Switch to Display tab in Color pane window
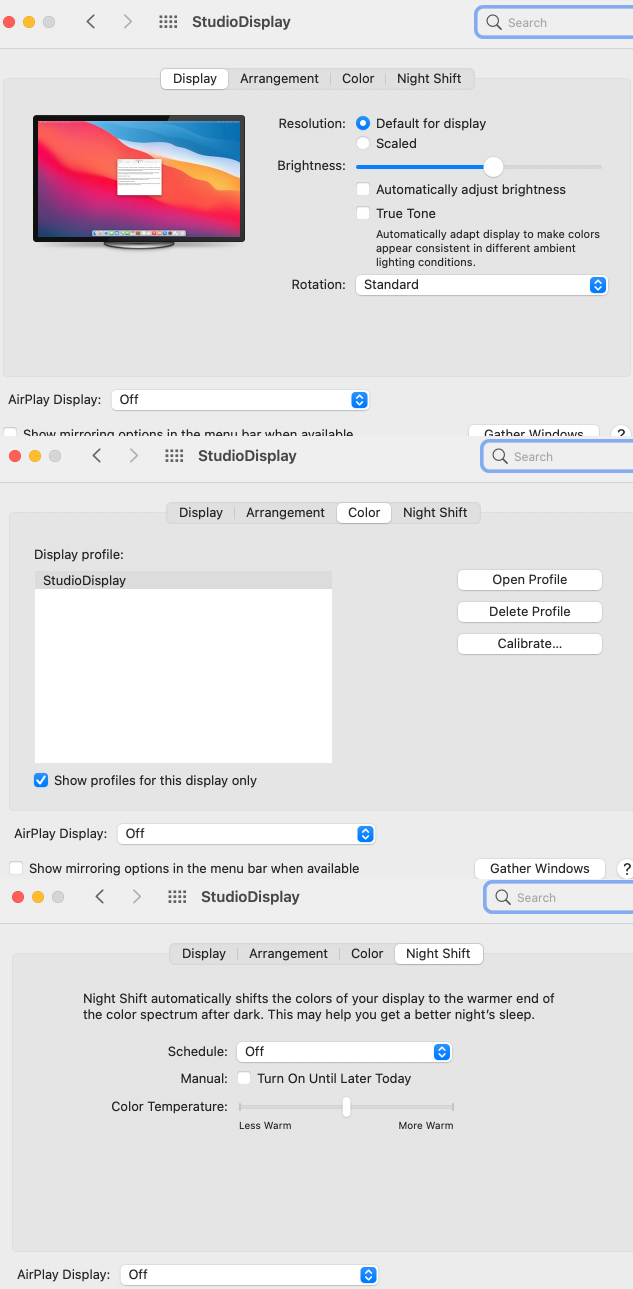The height and width of the screenshot is (1289, 633). coord(201,513)
